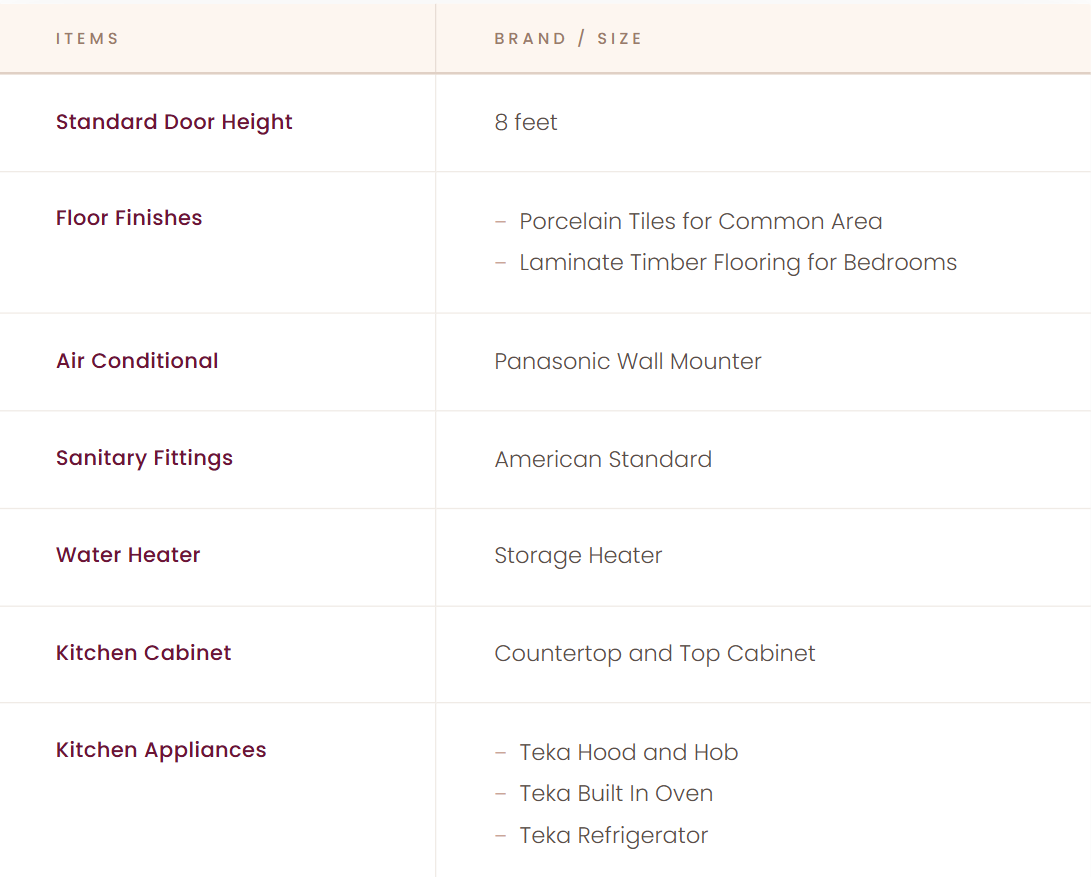Image resolution: width=1091 pixels, height=877 pixels.
Task: Click Teka Refrigerator list item
Action: (x=613, y=836)
